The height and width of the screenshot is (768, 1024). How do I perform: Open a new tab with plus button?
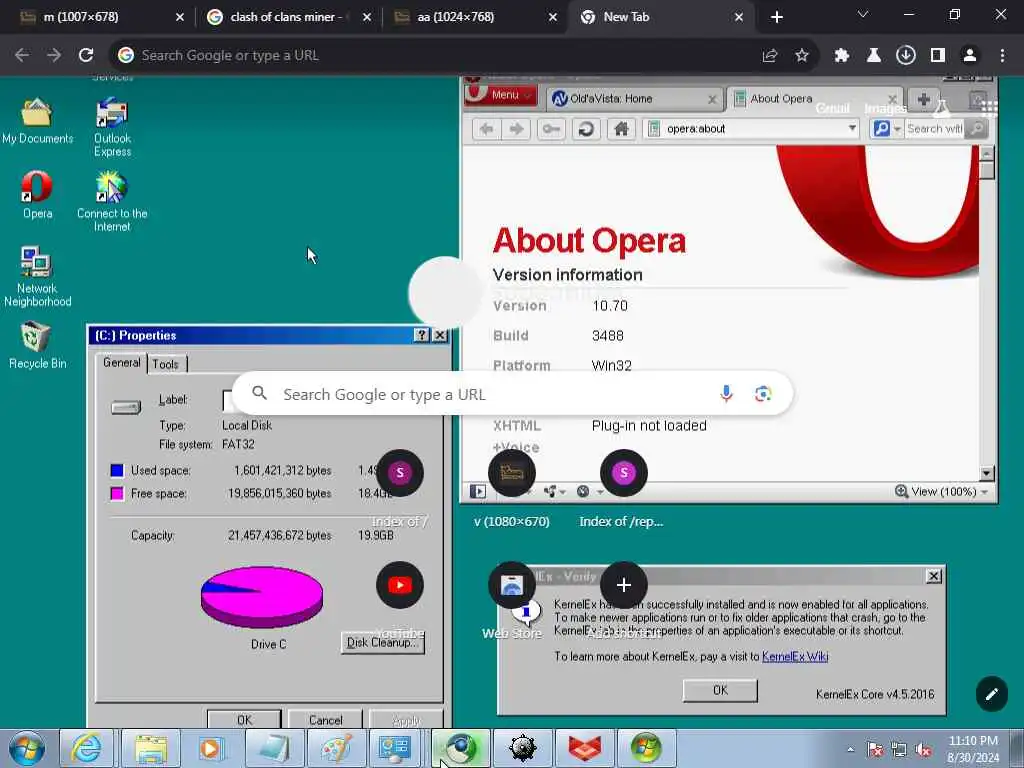click(776, 18)
